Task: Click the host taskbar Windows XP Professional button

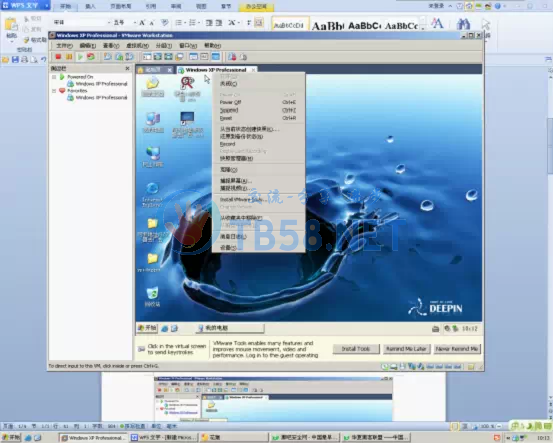Action: 93,438
